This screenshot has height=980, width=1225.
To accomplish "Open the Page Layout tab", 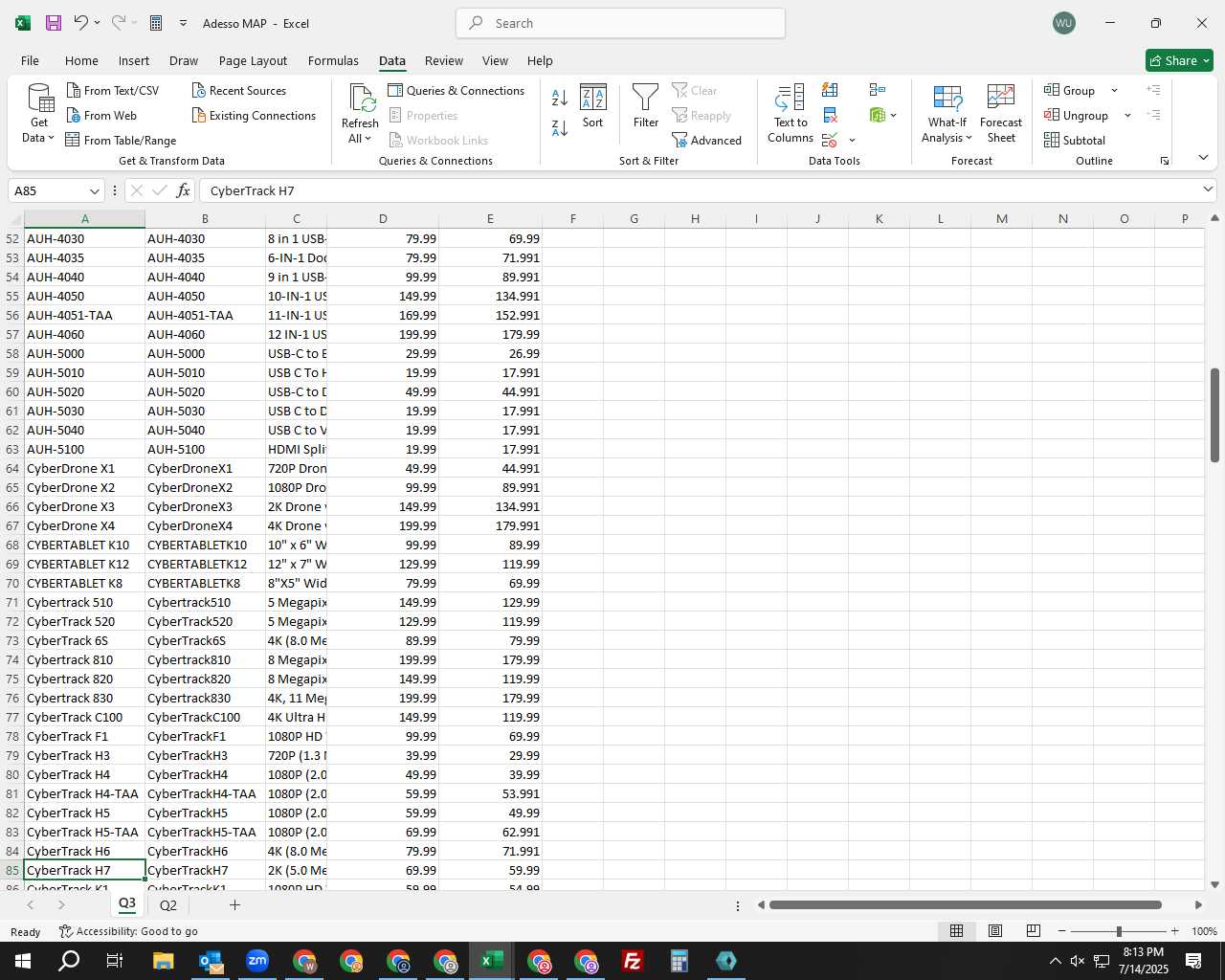I will coord(253,60).
